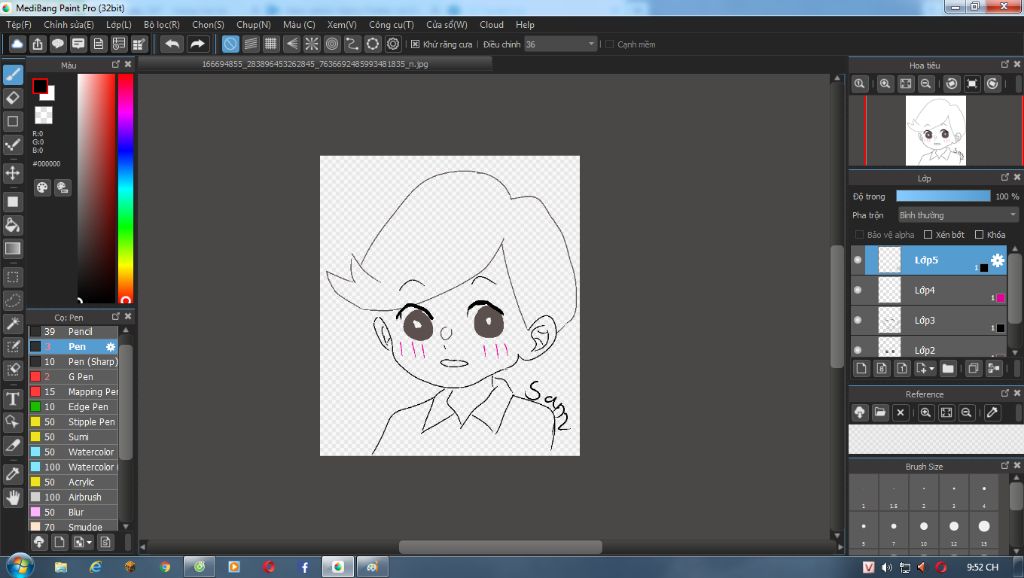Click the rainbow hue slider bar
The height and width of the screenshot is (578, 1024).
(125, 188)
